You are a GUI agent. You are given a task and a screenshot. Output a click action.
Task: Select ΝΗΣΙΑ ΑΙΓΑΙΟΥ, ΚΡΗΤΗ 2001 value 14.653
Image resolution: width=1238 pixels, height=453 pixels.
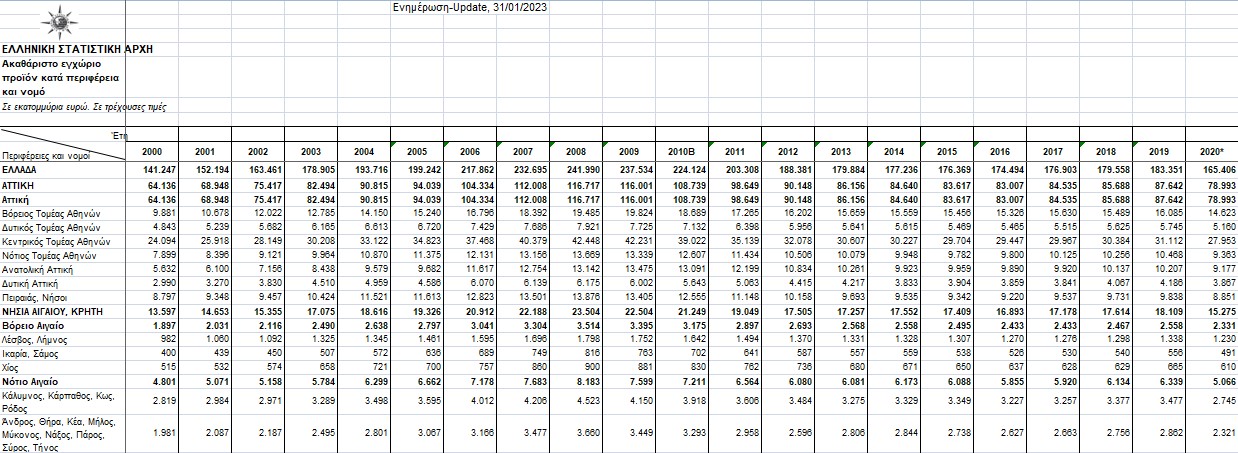click(217, 312)
